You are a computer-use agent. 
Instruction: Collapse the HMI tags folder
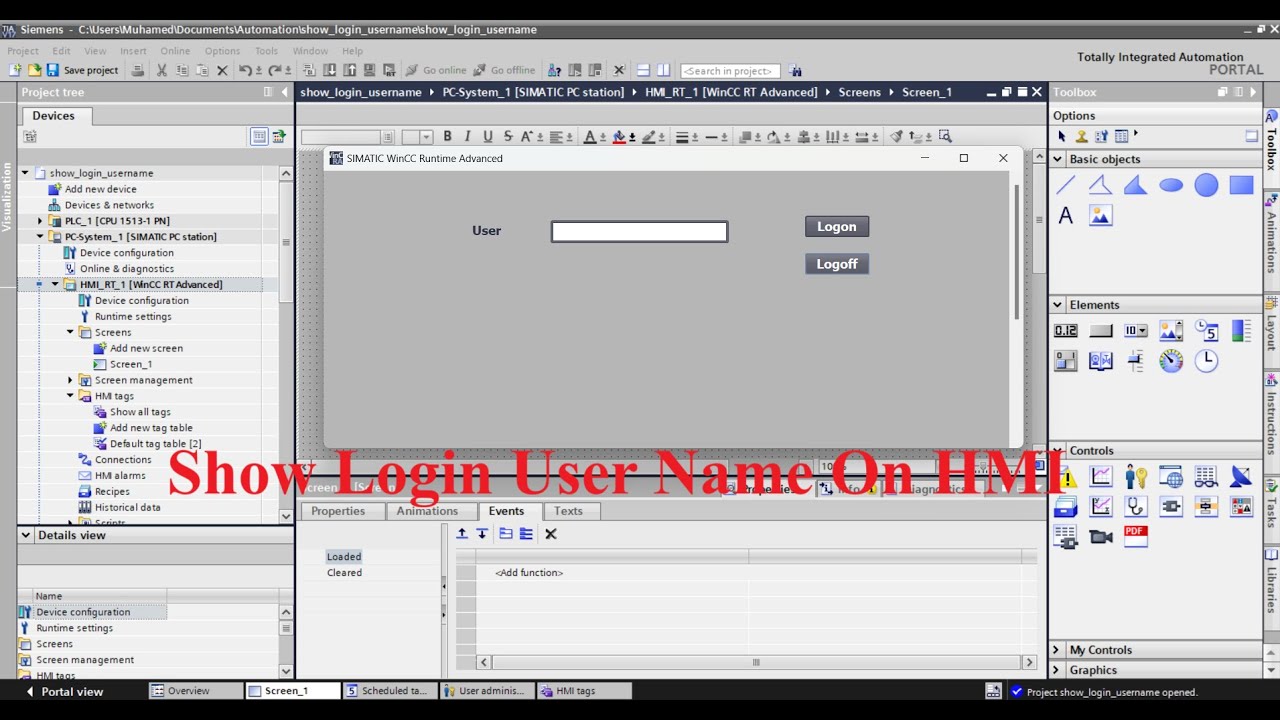(x=71, y=396)
